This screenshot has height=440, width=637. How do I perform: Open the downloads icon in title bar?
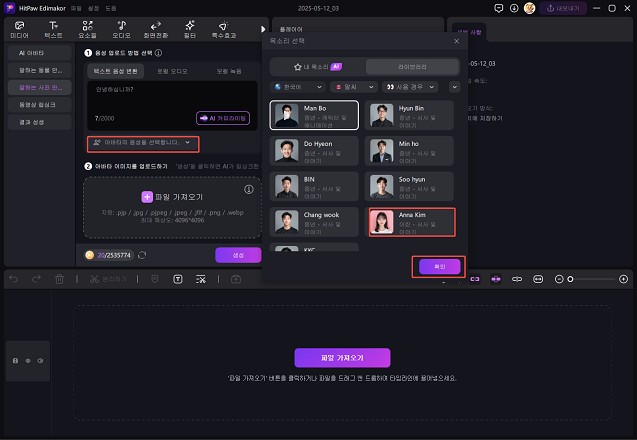(514, 8)
